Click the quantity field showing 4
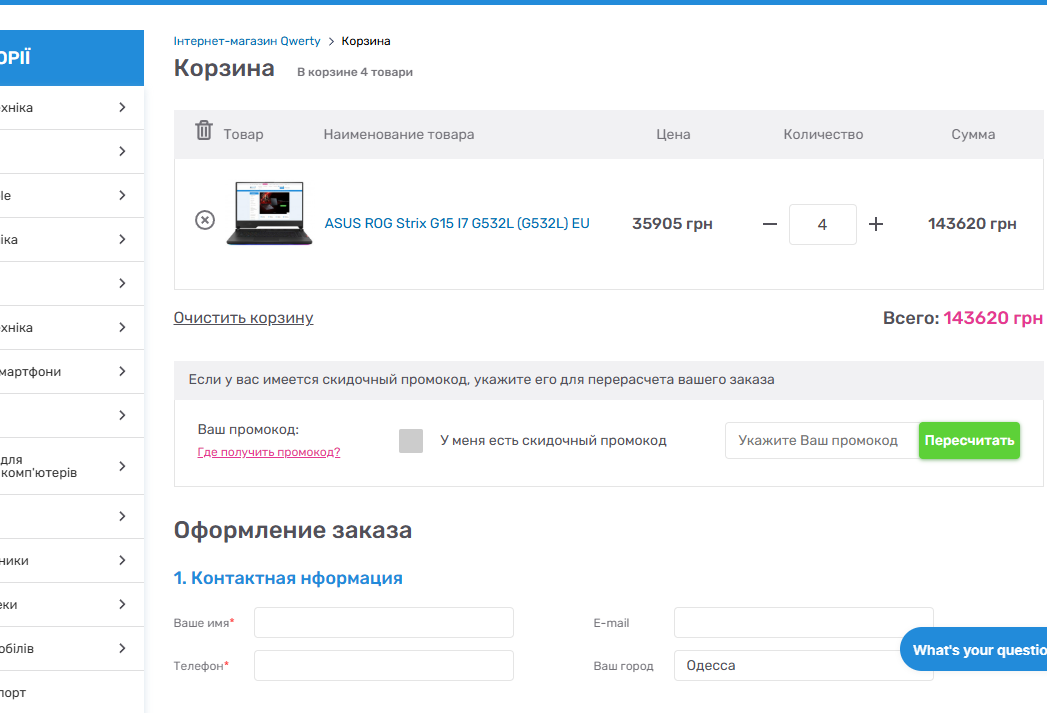Screen dimensions: 1047x713 pos(822,225)
